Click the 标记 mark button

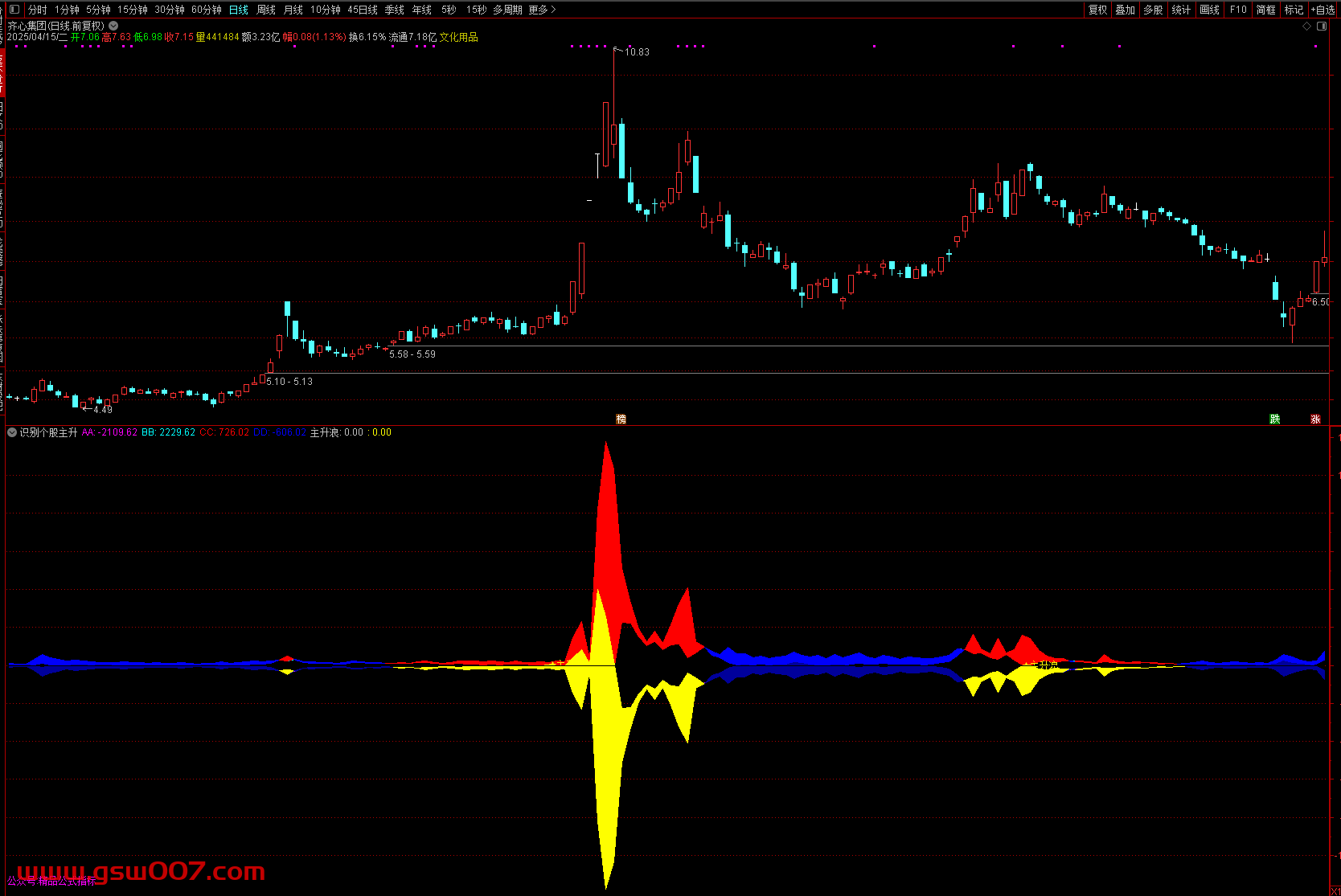tap(1294, 10)
